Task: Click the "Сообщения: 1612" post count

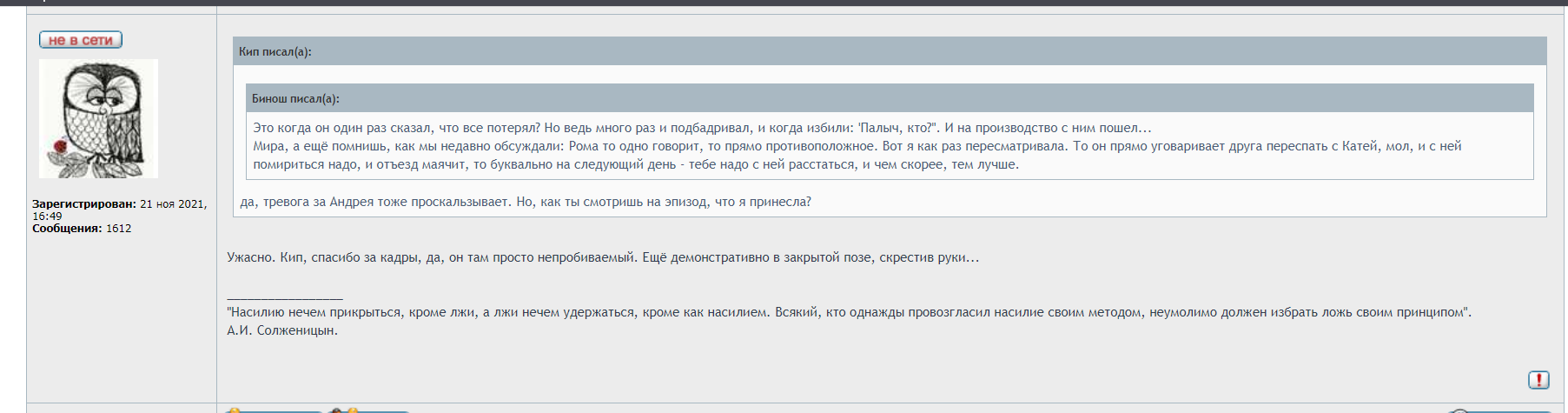Action: pyautogui.click(x=82, y=228)
